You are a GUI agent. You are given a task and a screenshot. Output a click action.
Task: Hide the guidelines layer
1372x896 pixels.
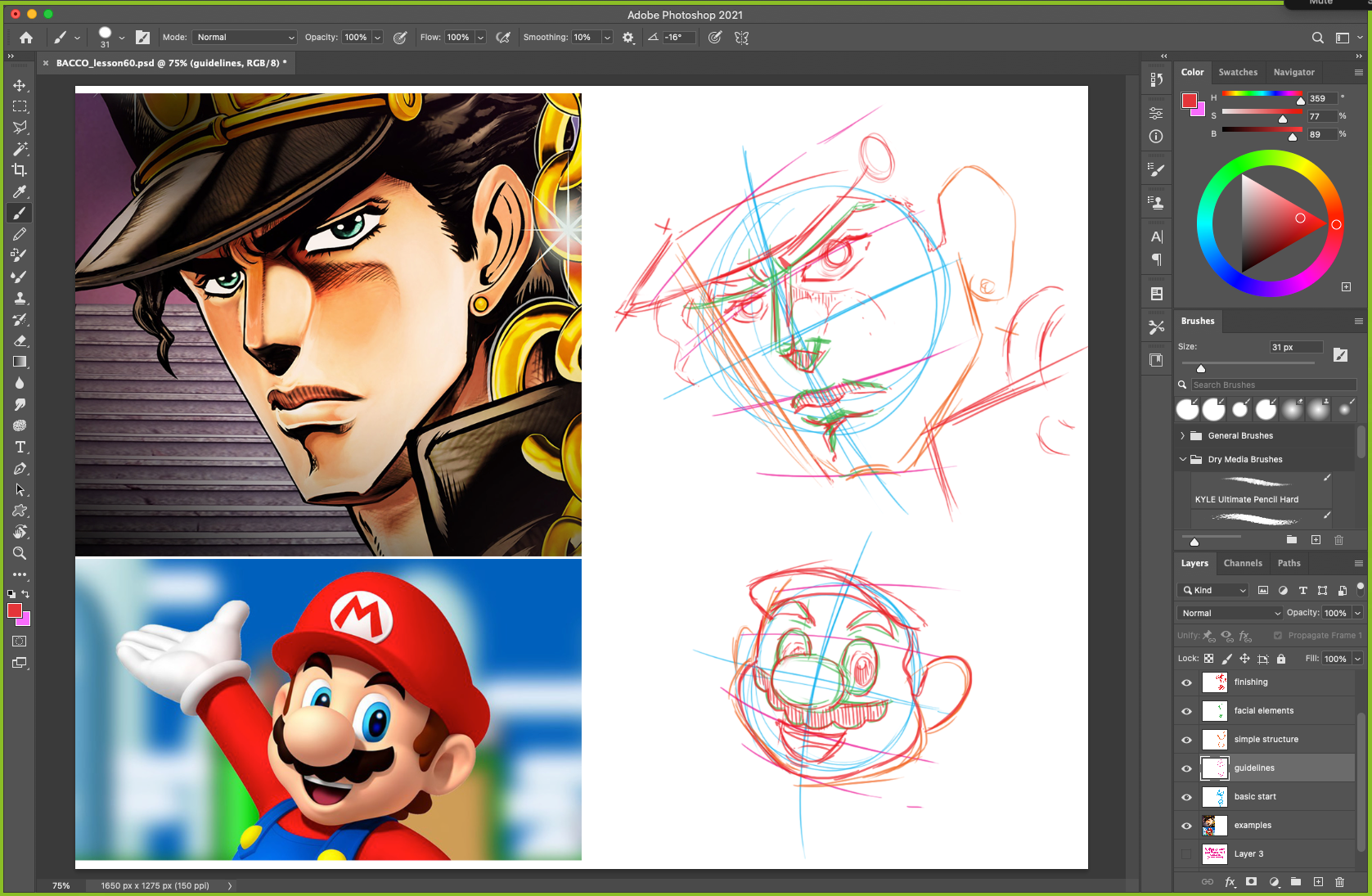tap(1186, 768)
